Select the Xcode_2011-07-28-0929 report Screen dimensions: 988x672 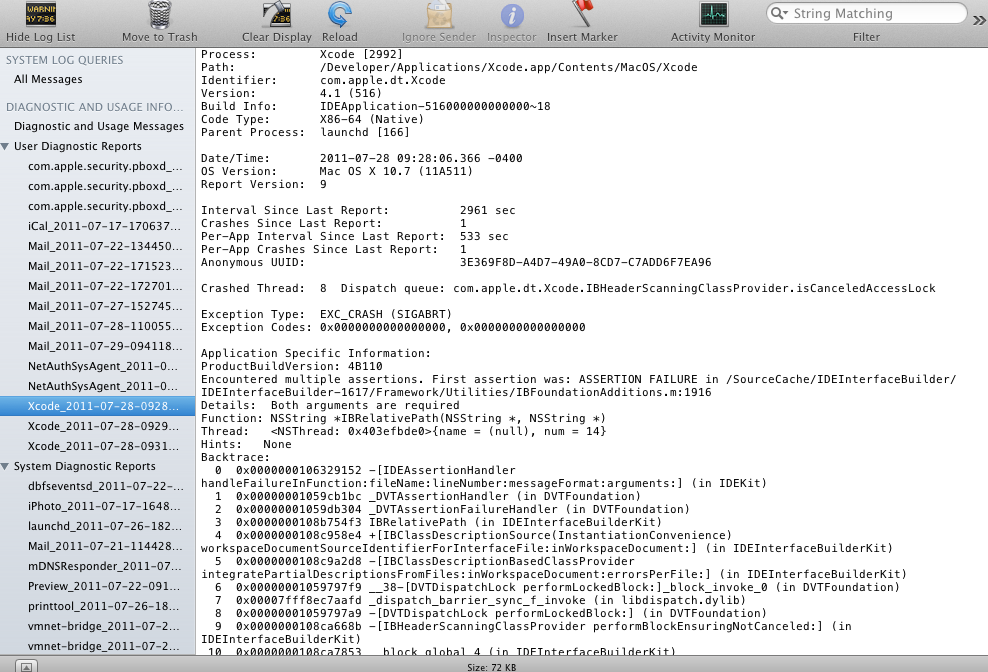[x=98, y=426]
